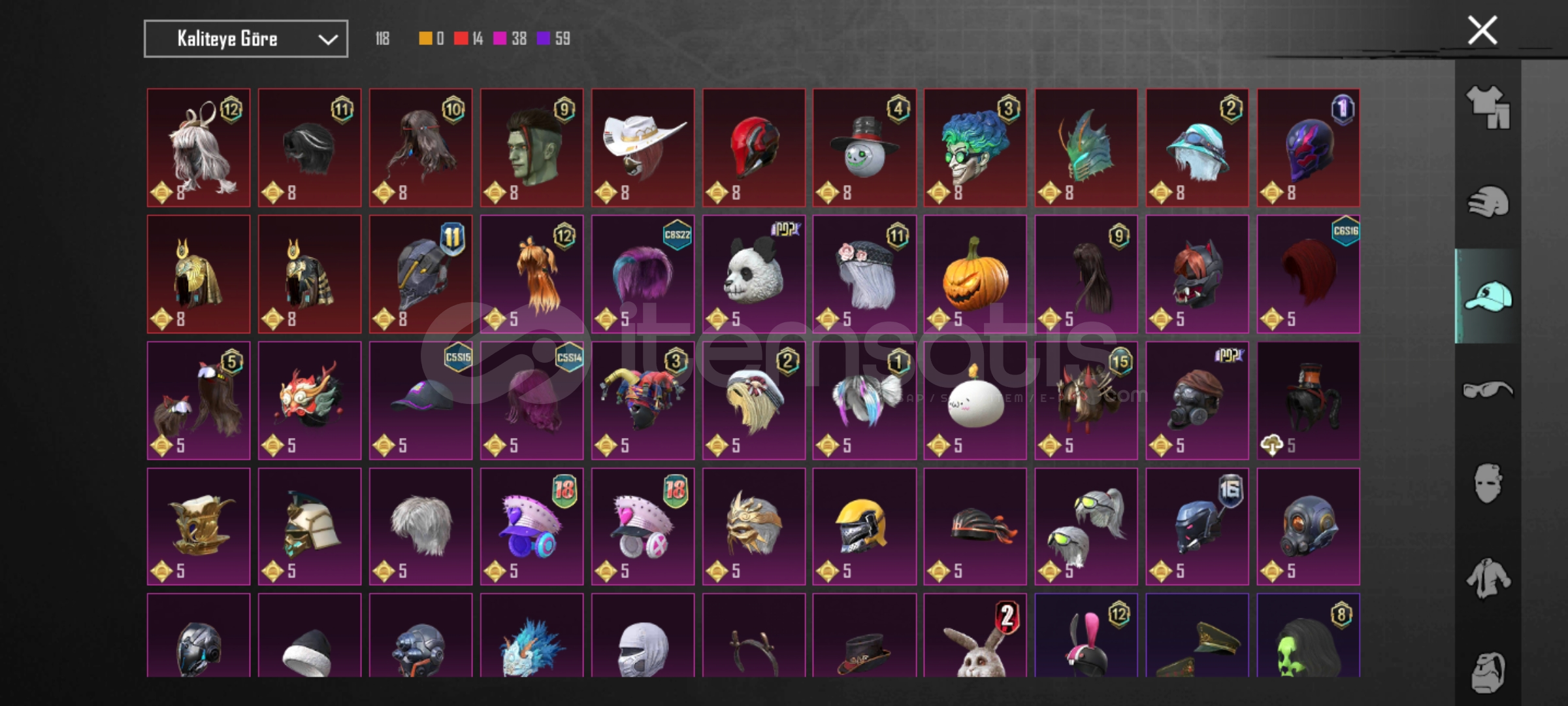The width and height of the screenshot is (1568, 706).
Task: Choose the yellow racing helmet item
Action: [864, 526]
